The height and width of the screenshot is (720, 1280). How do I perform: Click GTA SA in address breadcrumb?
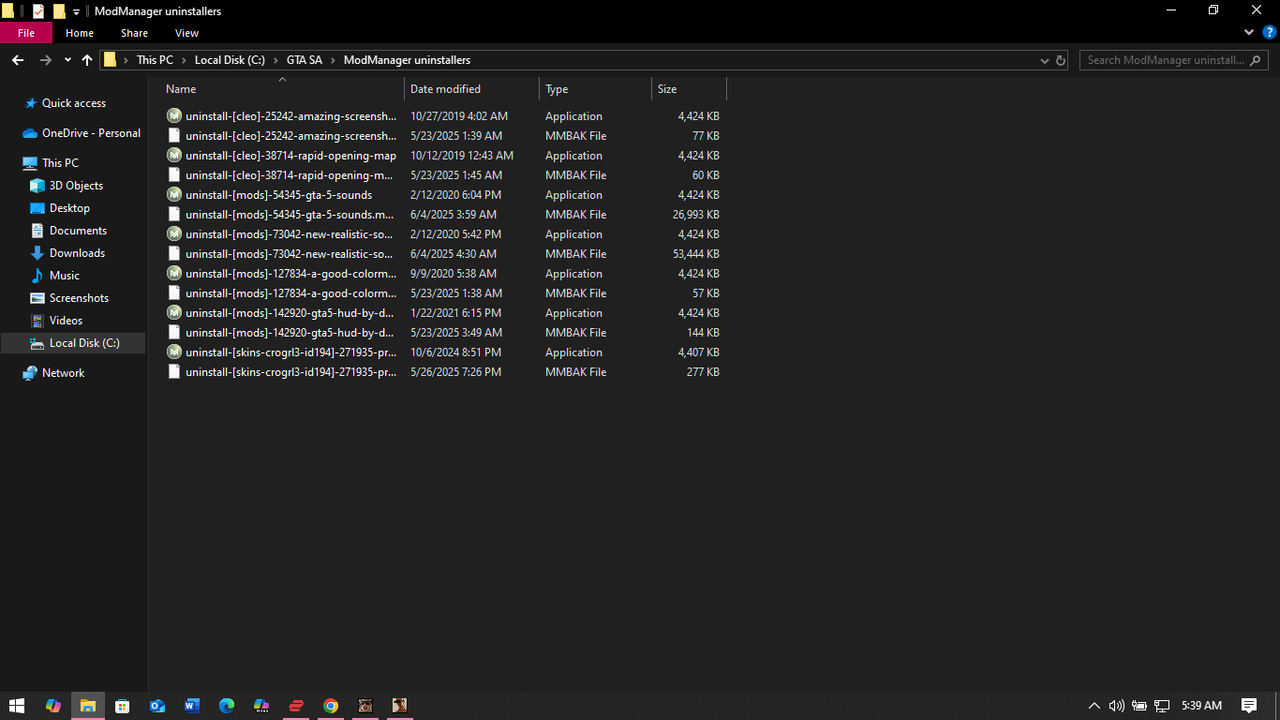pos(304,60)
